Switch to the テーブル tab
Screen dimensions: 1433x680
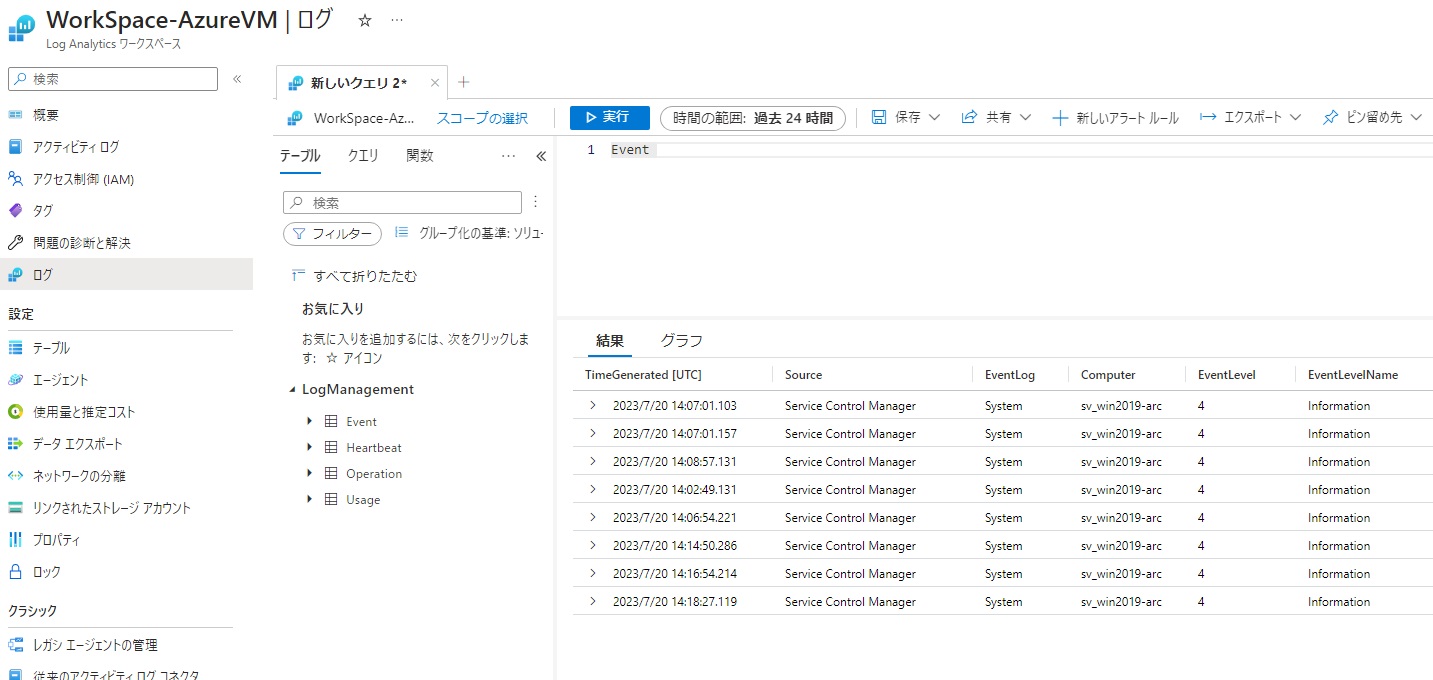click(x=300, y=156)
